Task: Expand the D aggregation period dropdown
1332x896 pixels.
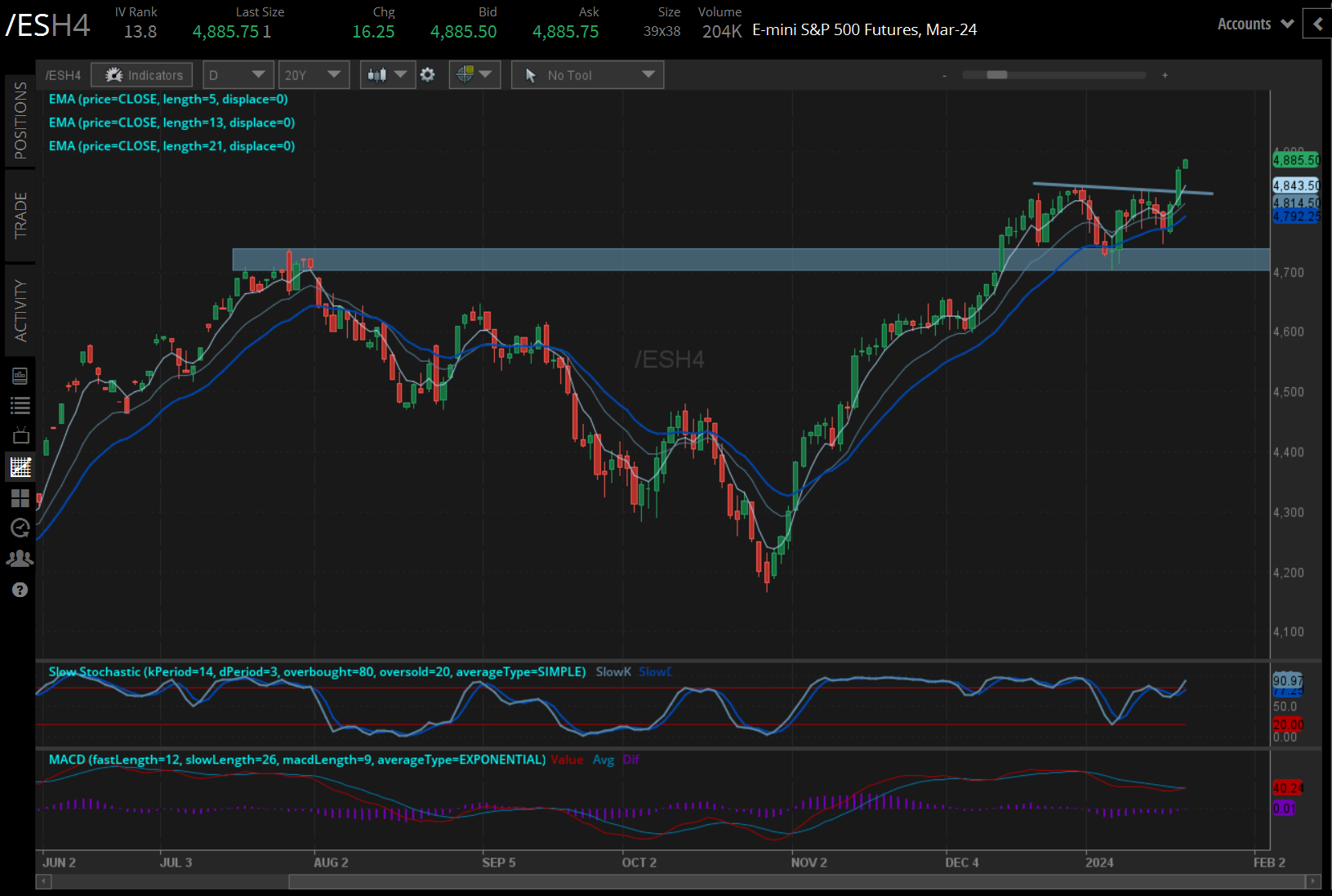Action: click(x=237, y=75)
